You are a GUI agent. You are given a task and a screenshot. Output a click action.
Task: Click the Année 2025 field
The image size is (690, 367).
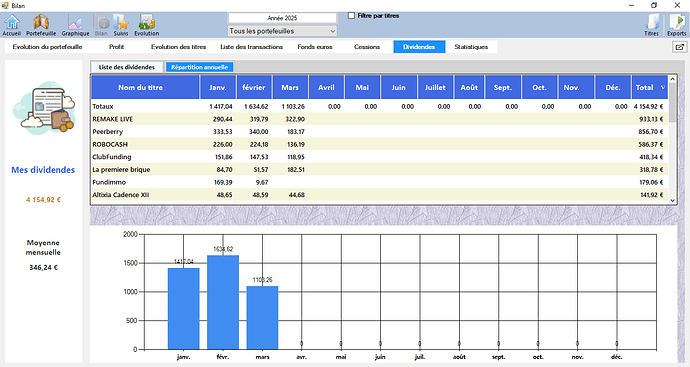point(282,18)
